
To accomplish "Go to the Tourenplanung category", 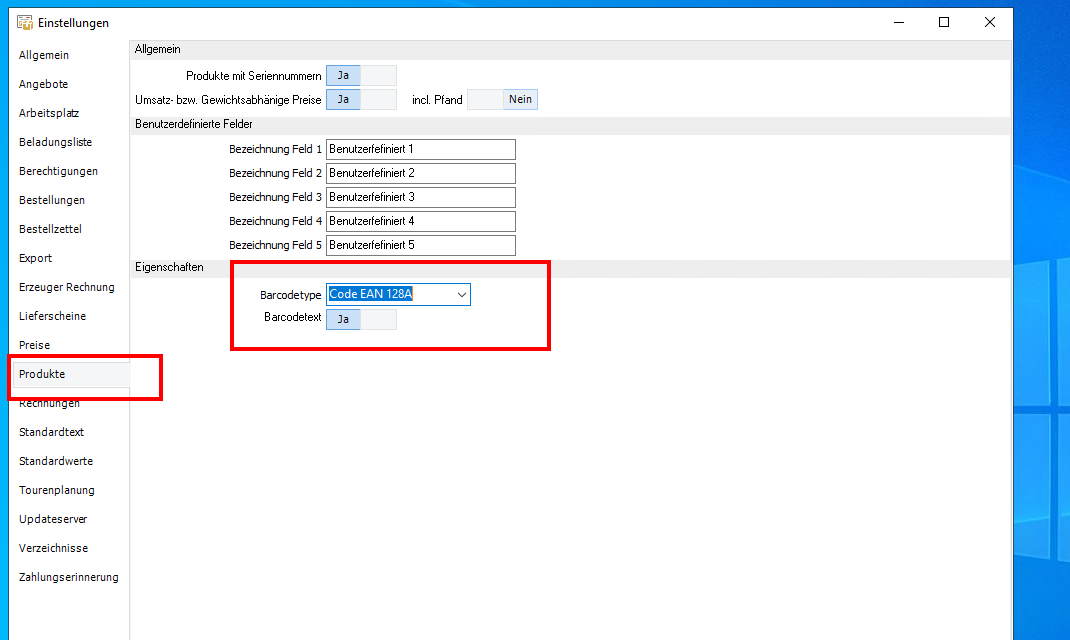I will point(57,490).
